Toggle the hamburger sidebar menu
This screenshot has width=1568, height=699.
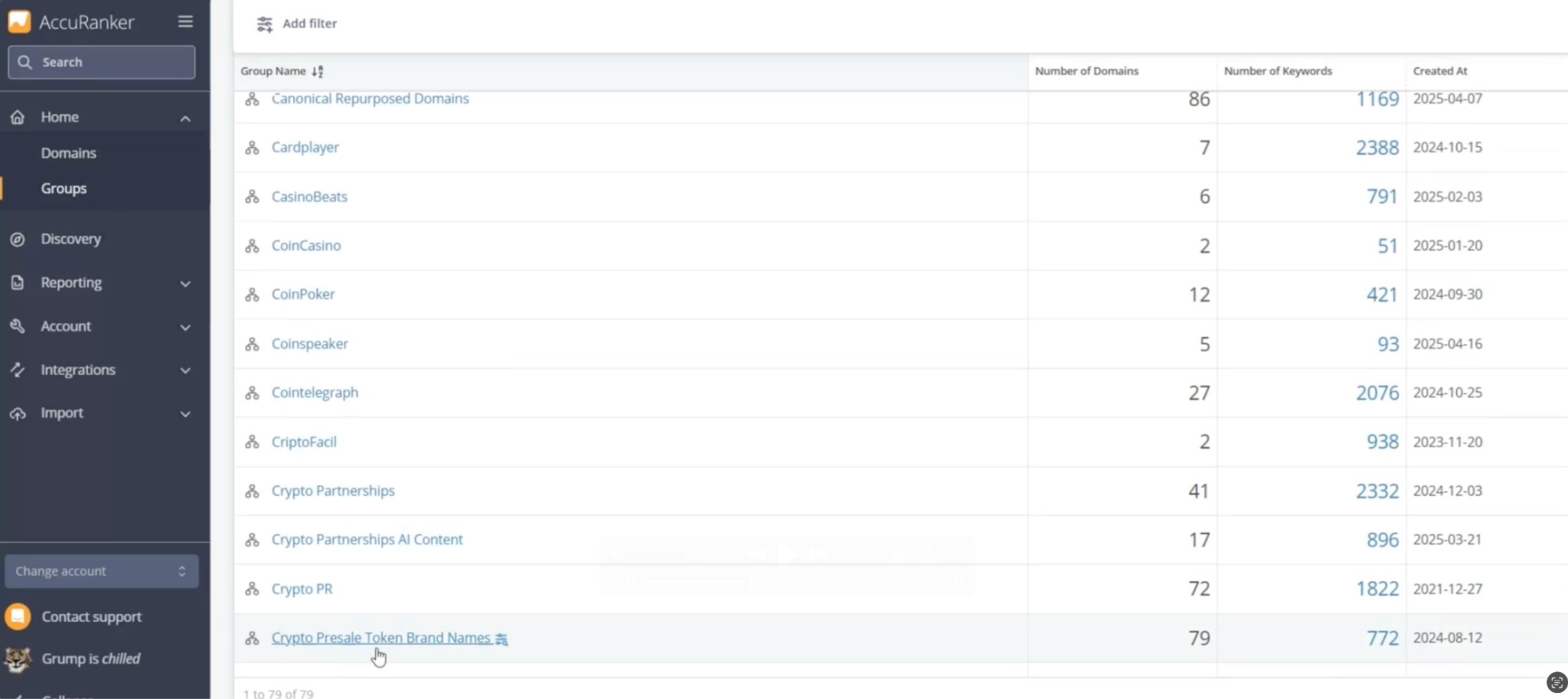(x=185, y=21)
